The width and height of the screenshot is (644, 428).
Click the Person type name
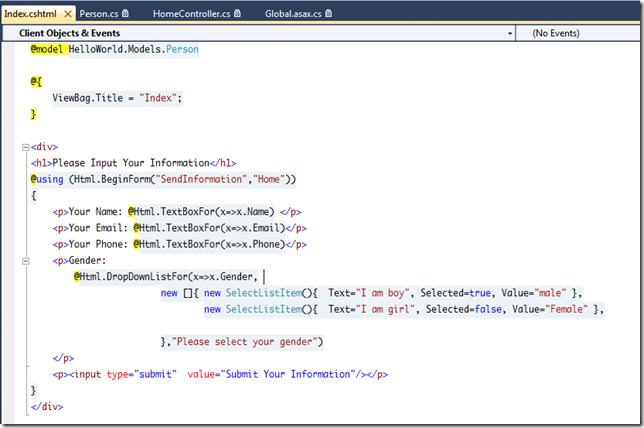[x=182, y=49]
